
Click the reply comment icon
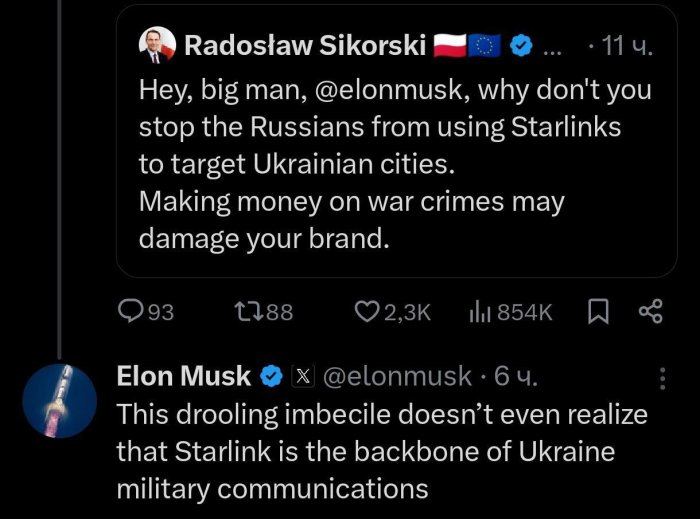(x=130, y=313)
